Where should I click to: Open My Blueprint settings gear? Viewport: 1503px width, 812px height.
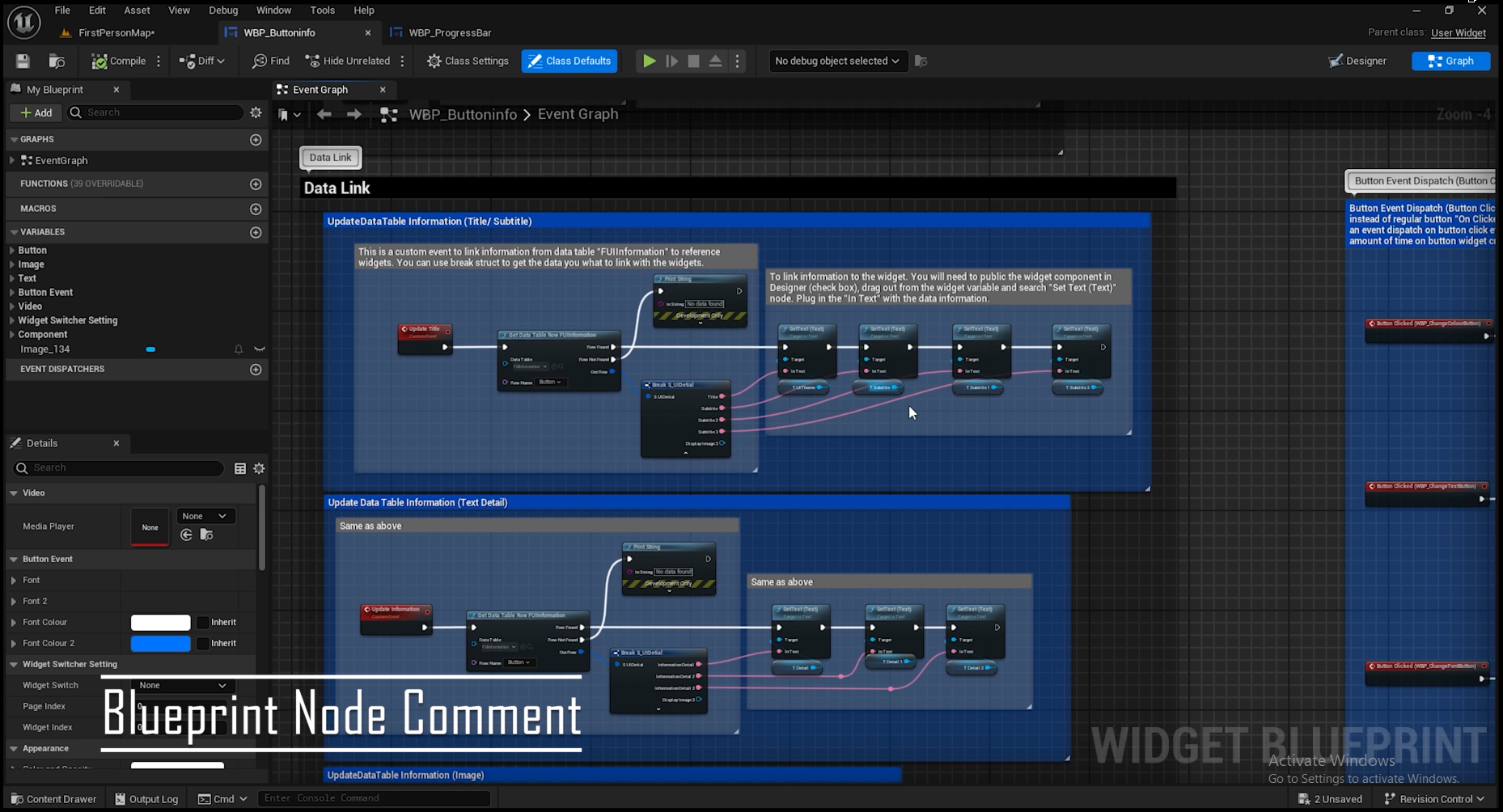click(256, 113)
